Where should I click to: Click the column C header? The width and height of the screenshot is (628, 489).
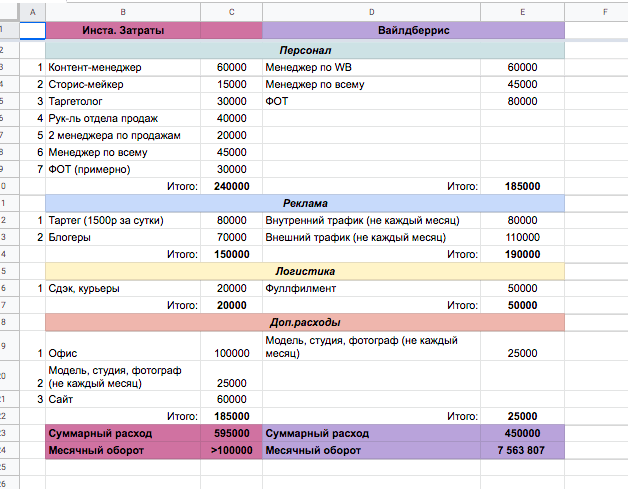click(231, 11)
